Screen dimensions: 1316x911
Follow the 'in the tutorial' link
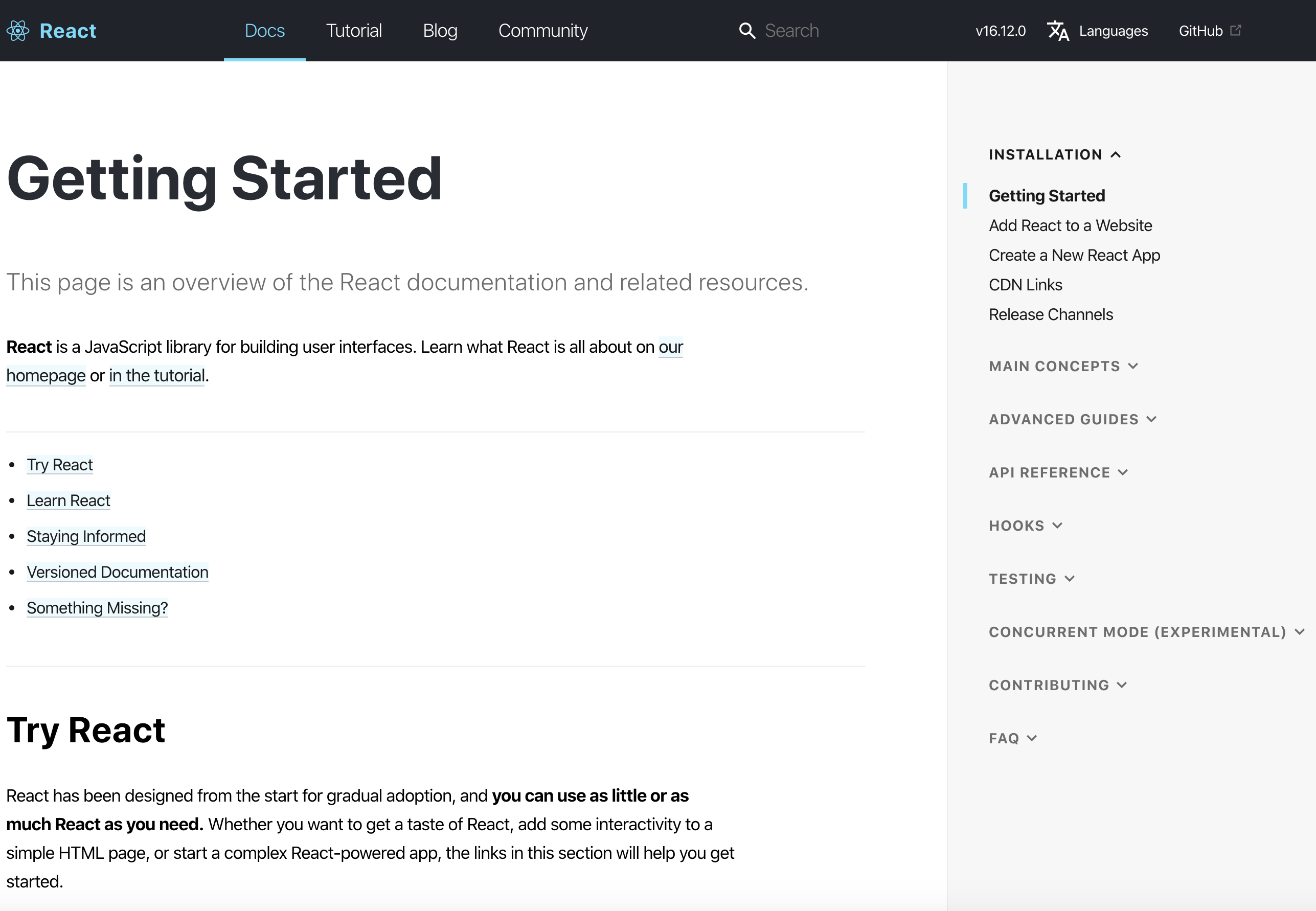157,376
